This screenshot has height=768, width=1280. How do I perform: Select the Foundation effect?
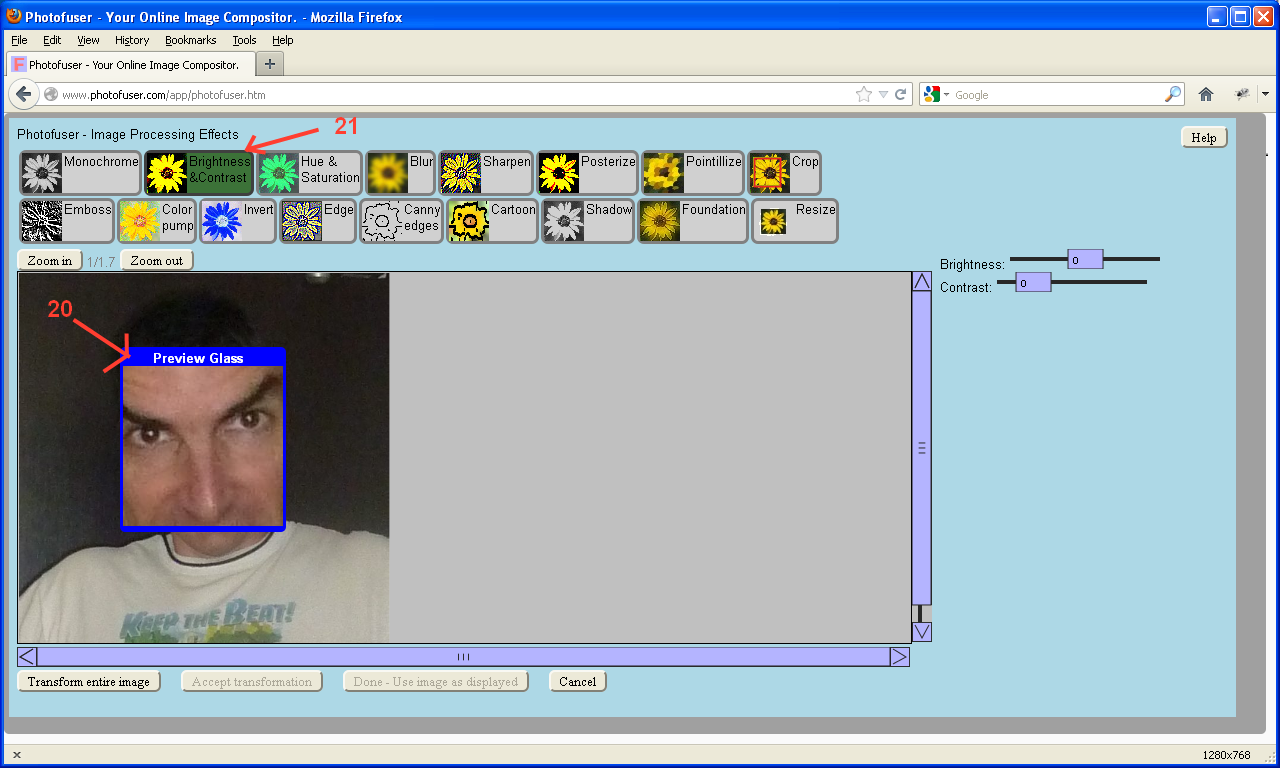coord(693,221)
